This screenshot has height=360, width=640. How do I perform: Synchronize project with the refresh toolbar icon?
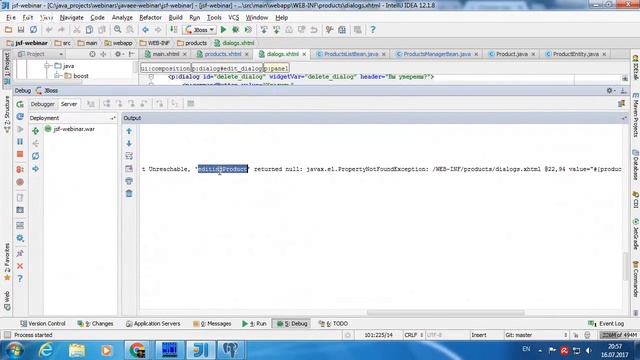[x=33, y=30]
